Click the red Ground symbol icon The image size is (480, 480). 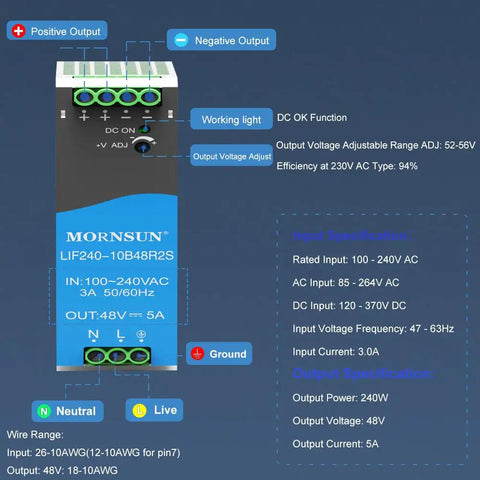click(x=197, y=353)
